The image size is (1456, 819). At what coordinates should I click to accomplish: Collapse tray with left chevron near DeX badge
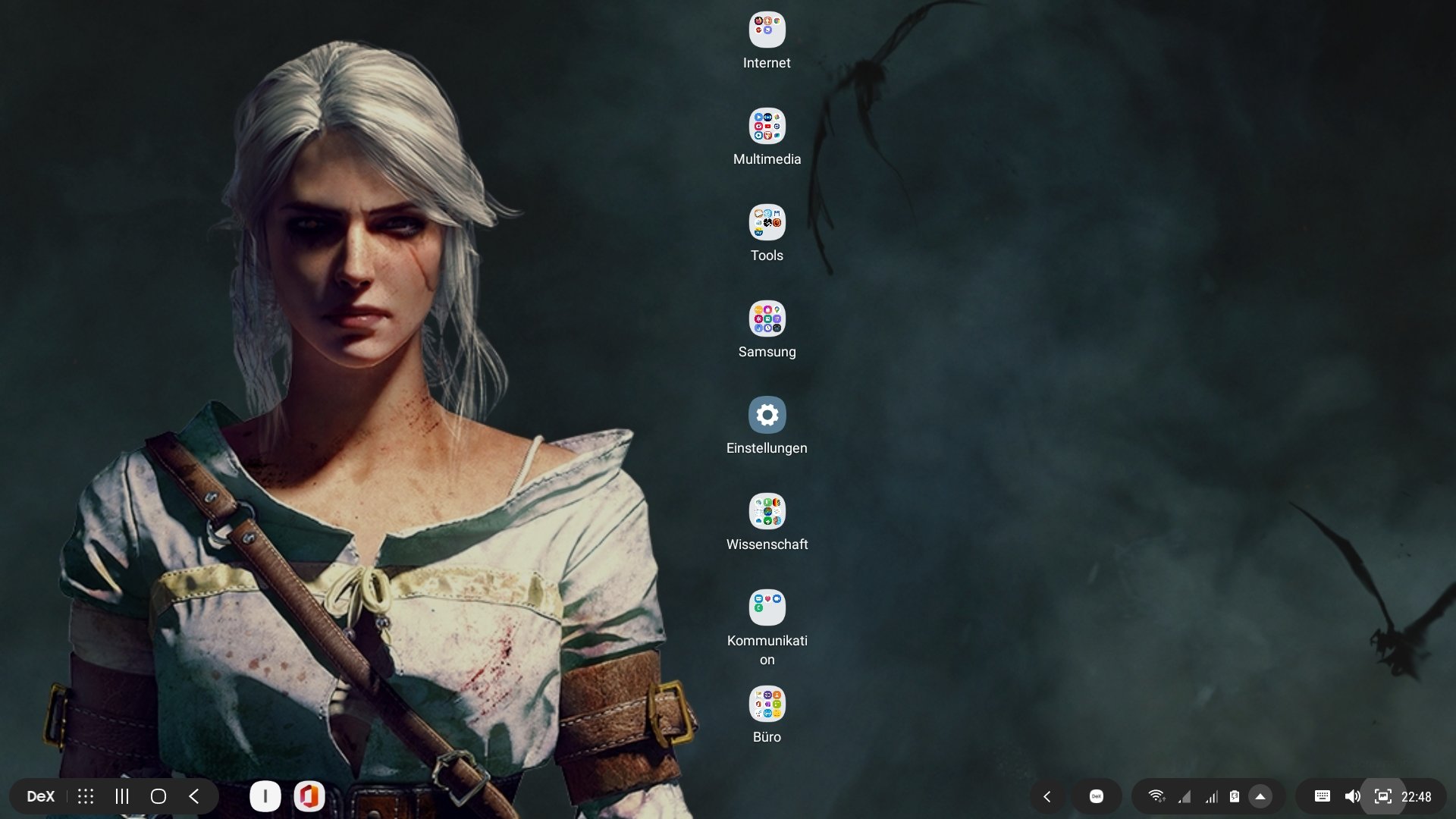pos(1047,796)
